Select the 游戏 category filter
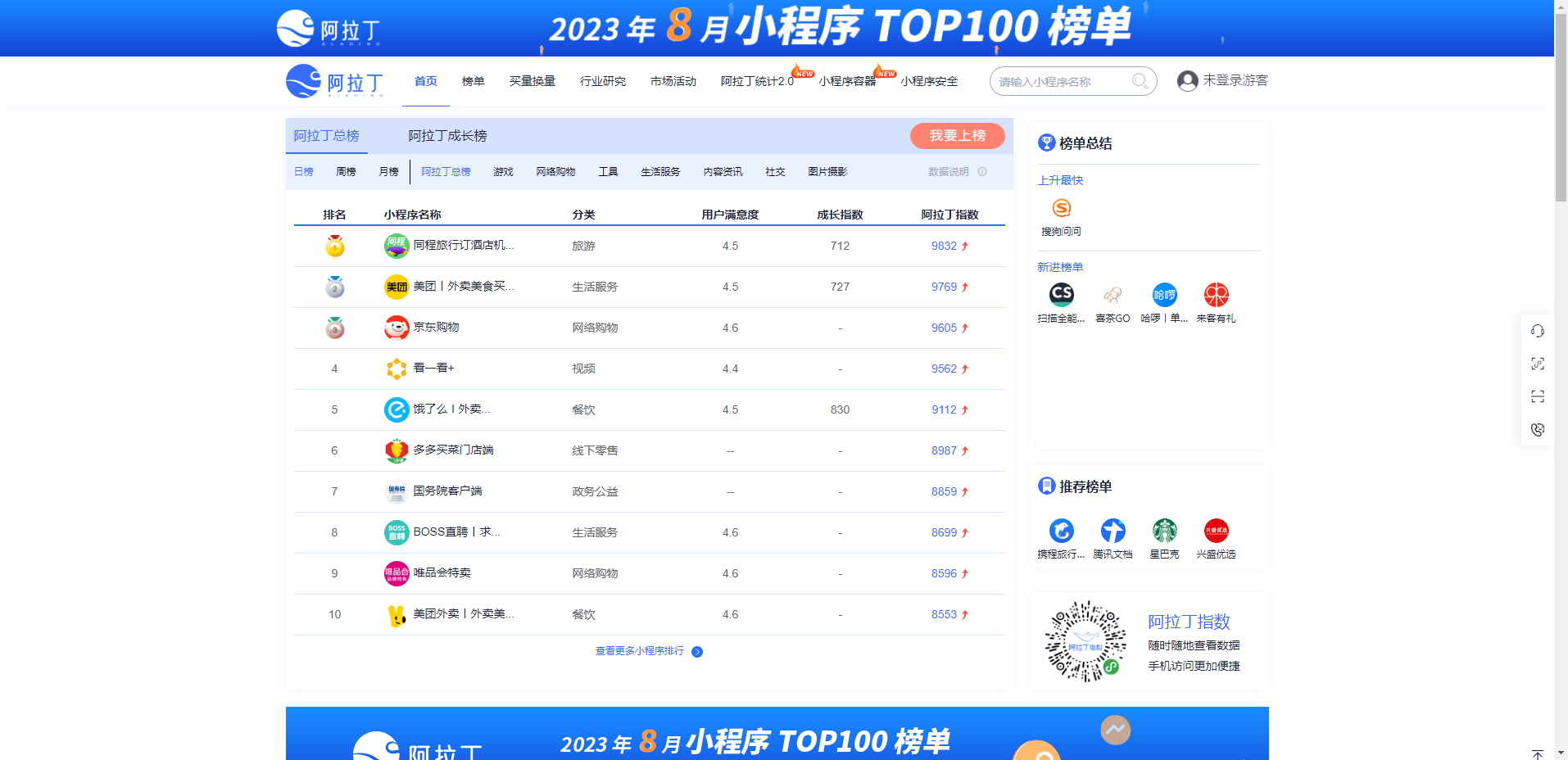The width and height of the screenshot is (1568, 760). coord(502,172)
